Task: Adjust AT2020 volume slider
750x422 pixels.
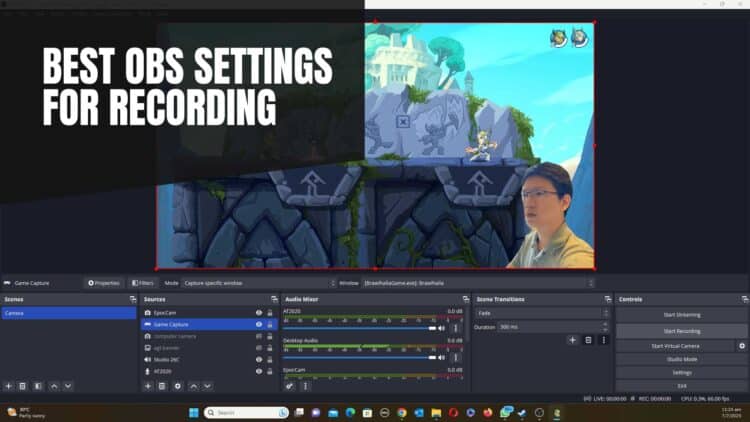Action: click(x=359, y=328)
